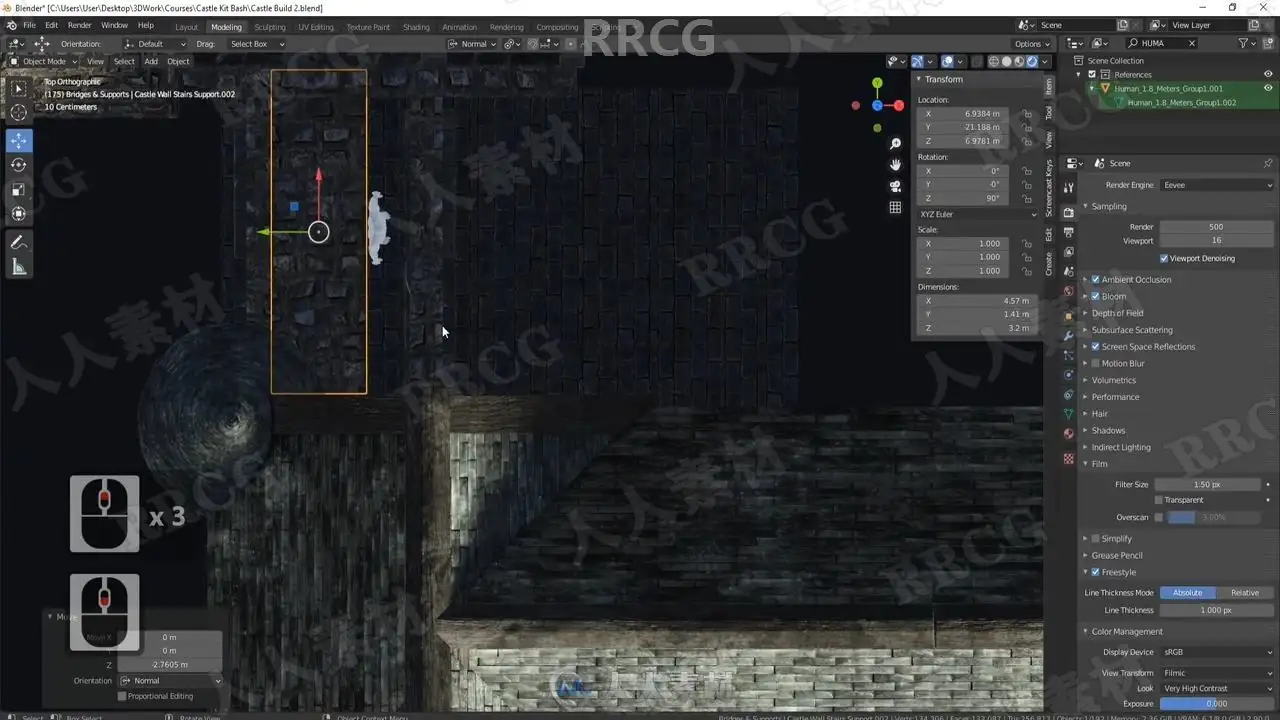Viewport: 1280px width, 720px height.
Task: Open the Display Device sRGB dropdown
Action: 1217,652
